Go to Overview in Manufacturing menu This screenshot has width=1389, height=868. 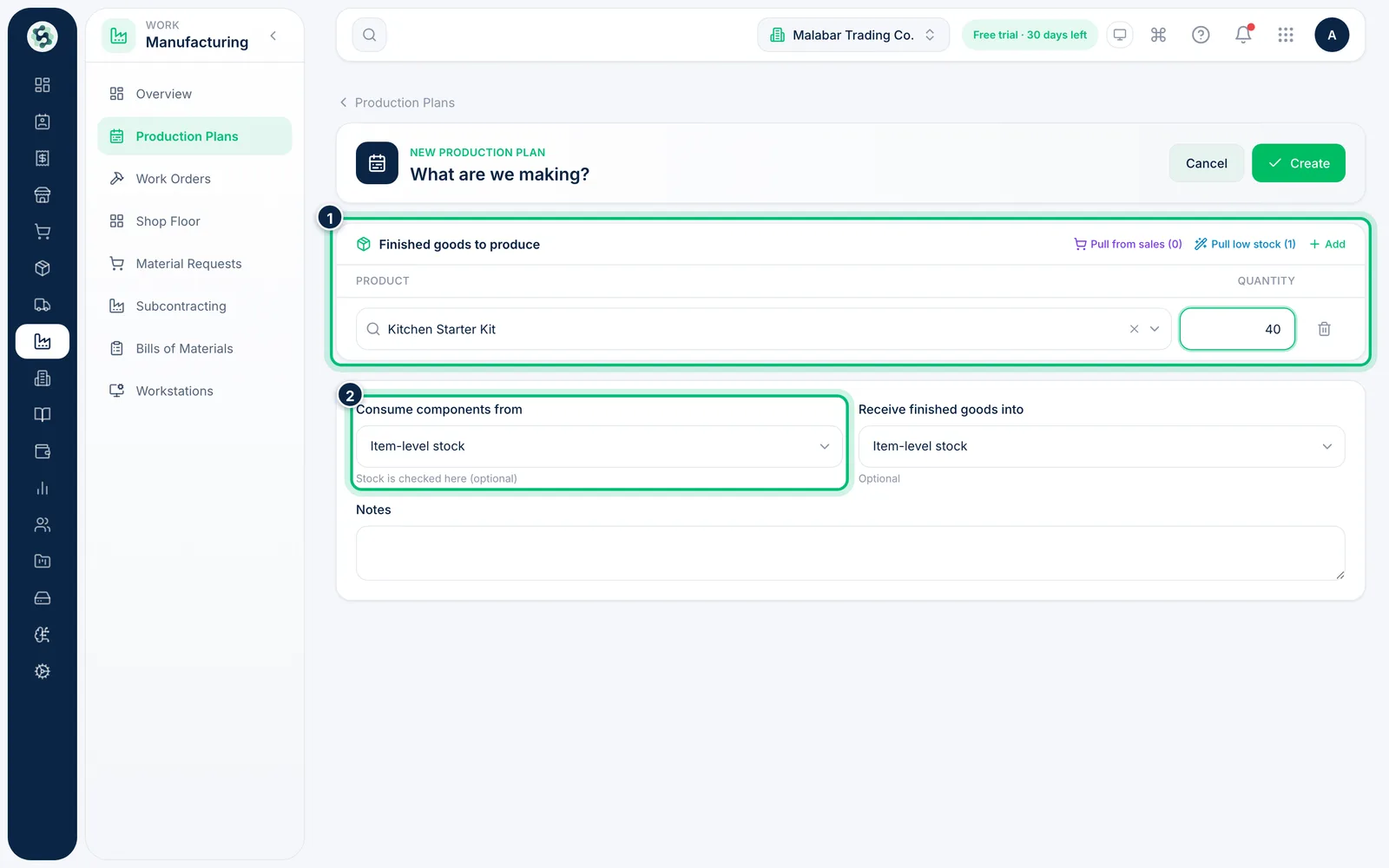(x=194, y=94)
